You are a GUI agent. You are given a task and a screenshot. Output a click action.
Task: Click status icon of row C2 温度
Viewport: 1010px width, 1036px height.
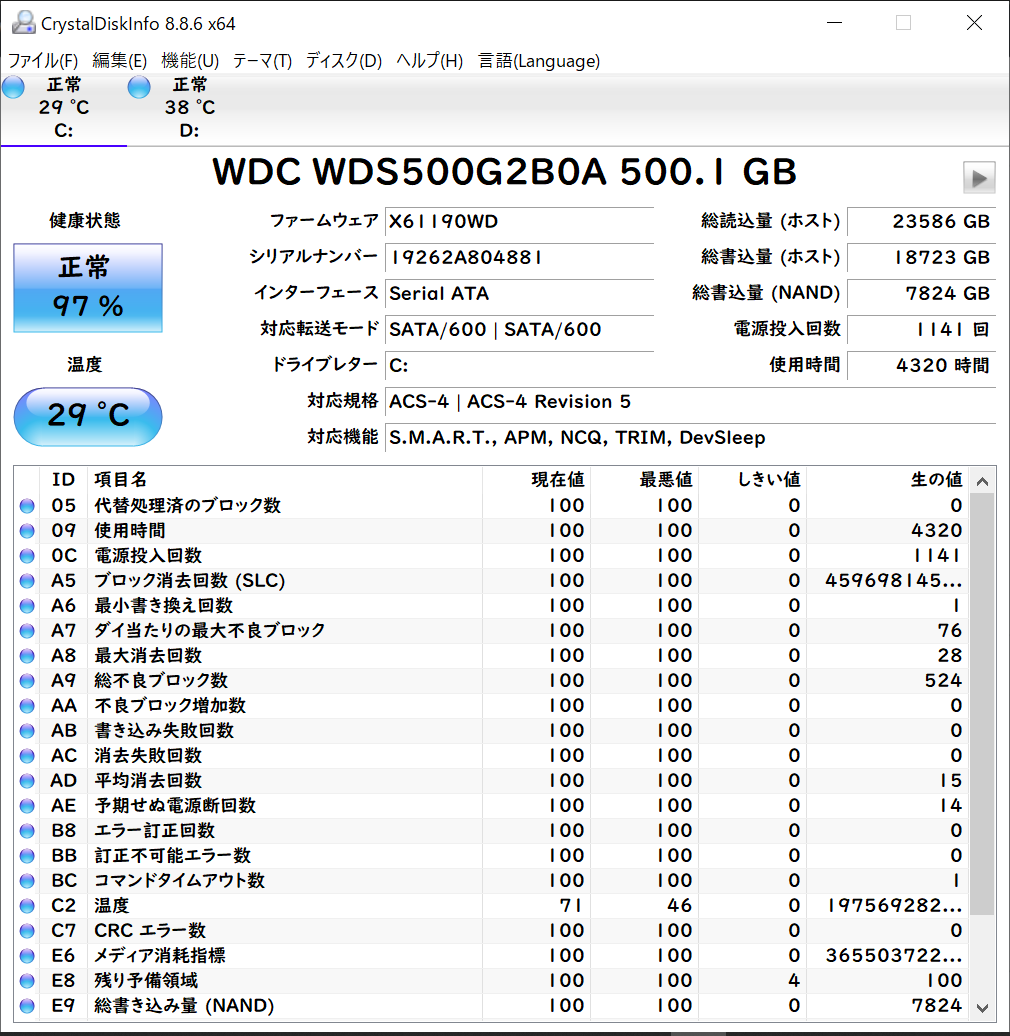tap(27, 906)
